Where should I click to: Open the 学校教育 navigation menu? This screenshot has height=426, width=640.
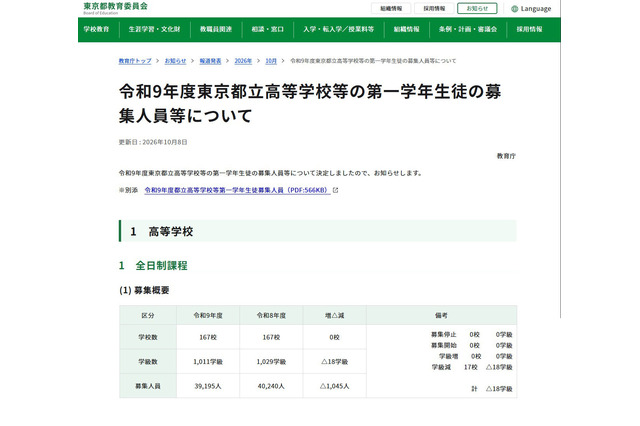[97, 29]
